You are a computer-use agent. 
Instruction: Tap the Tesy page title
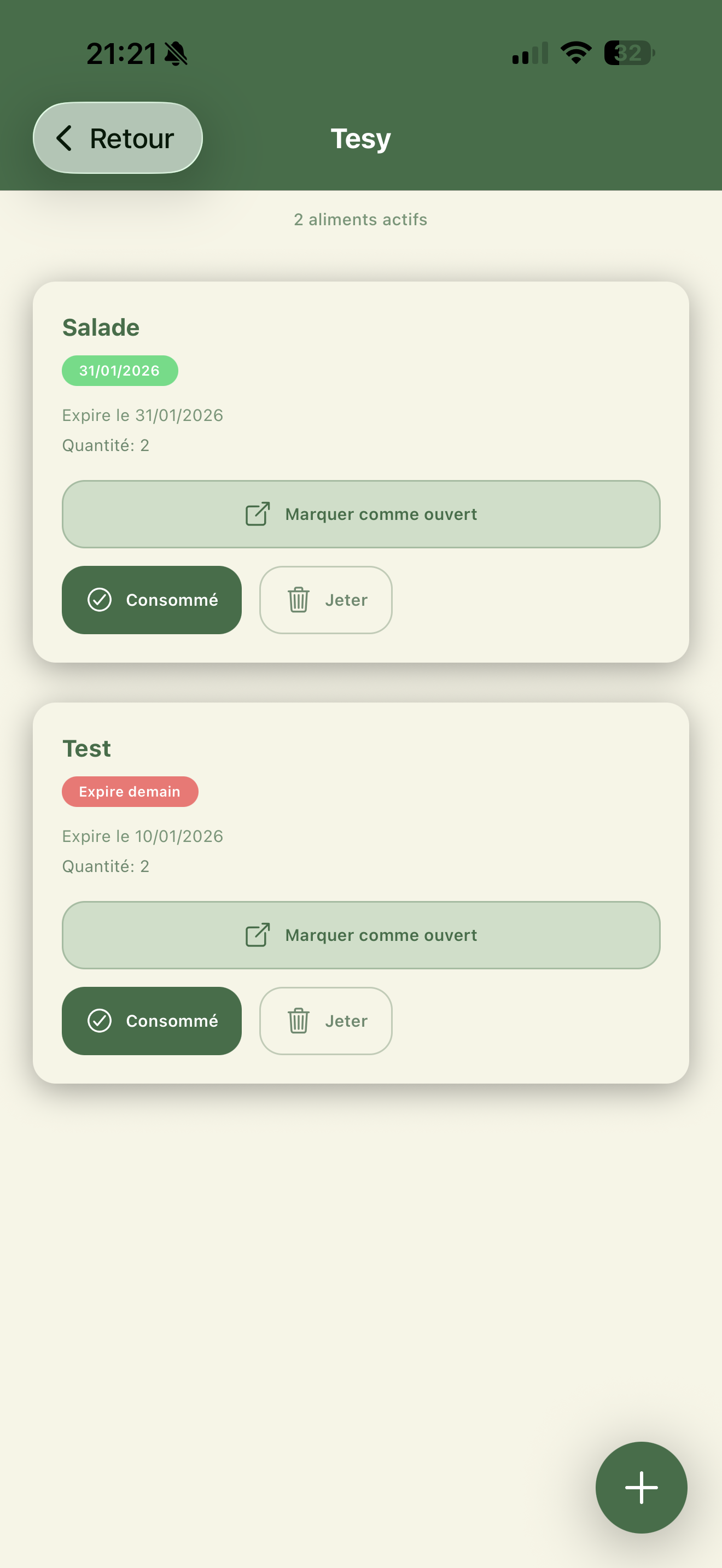coord(360,139)
